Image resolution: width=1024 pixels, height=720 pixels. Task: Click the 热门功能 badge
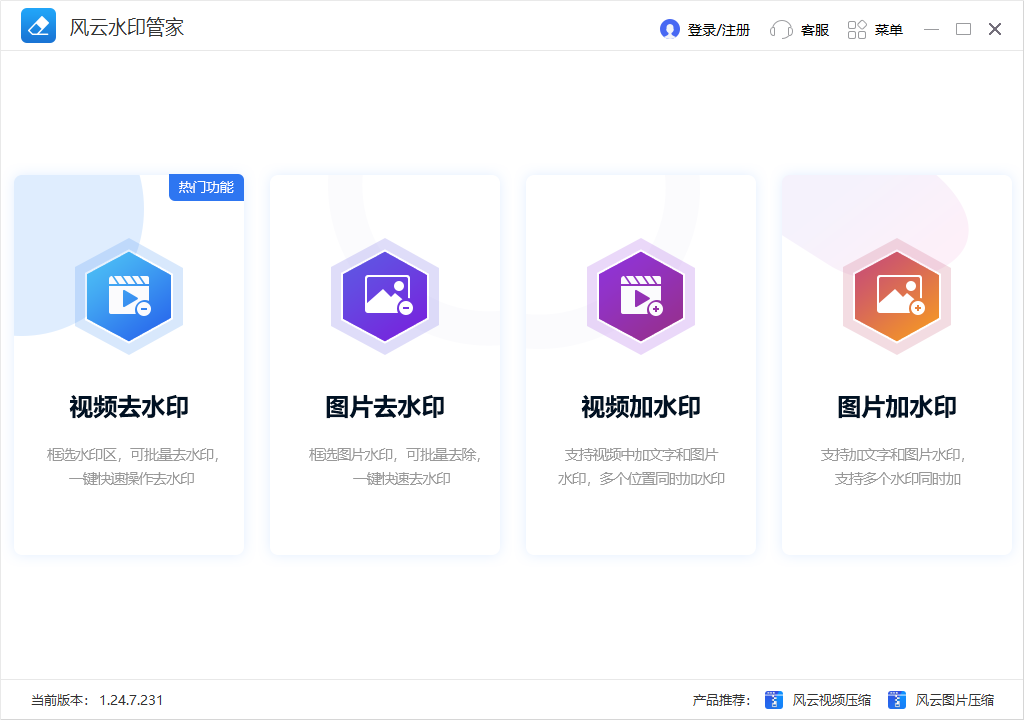(x=206, y=187)
